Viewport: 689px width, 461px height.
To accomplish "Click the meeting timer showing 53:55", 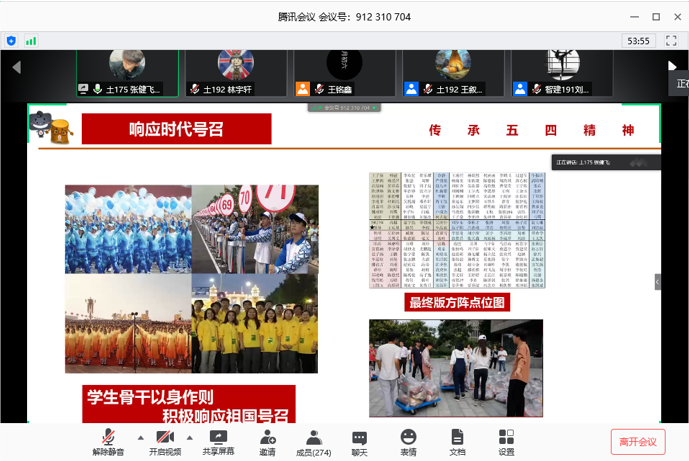I will [x=638, y=41].
